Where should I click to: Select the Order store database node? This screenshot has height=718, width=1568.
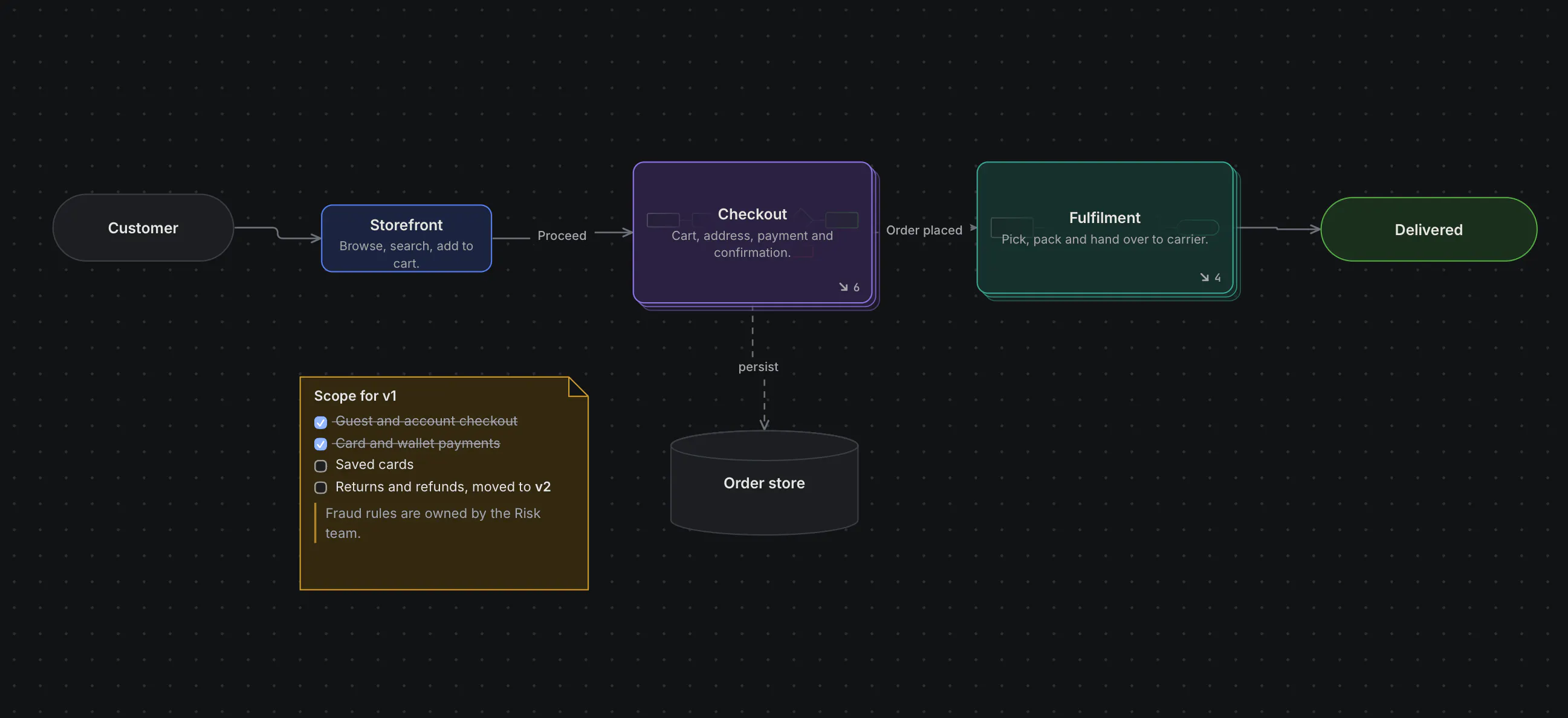pos(764,482)
